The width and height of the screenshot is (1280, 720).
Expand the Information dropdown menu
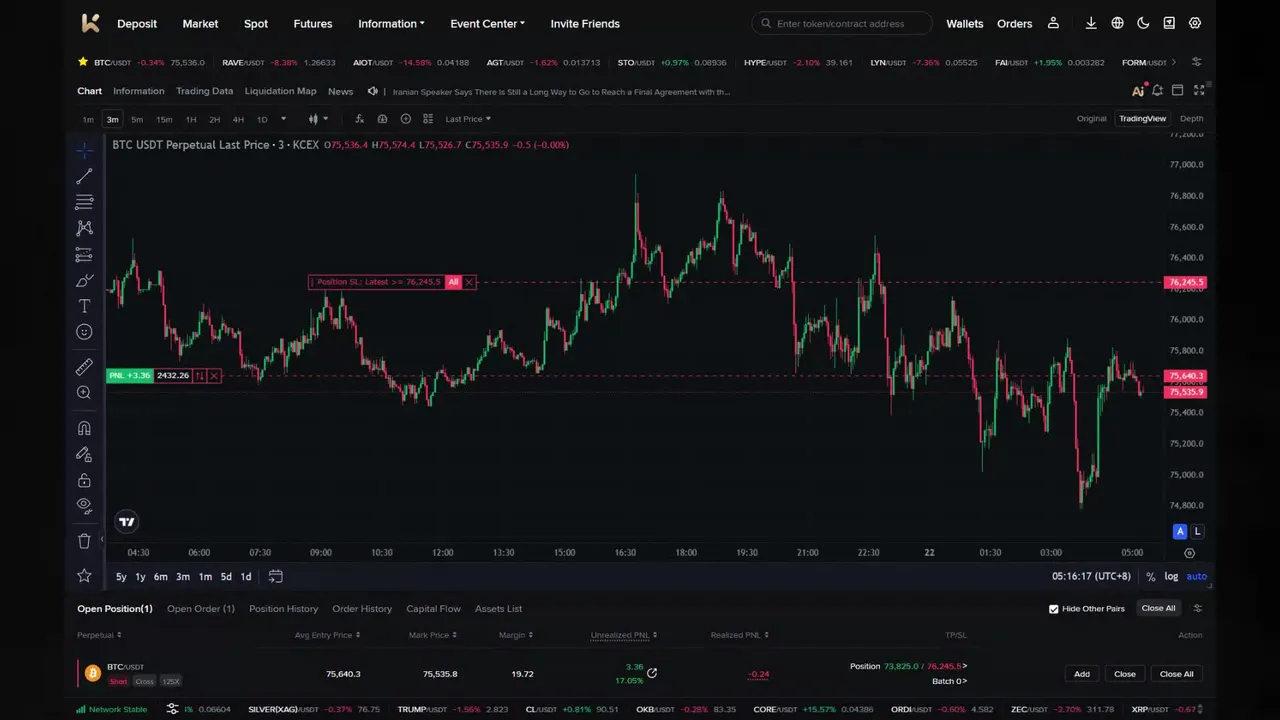[391, 23]
